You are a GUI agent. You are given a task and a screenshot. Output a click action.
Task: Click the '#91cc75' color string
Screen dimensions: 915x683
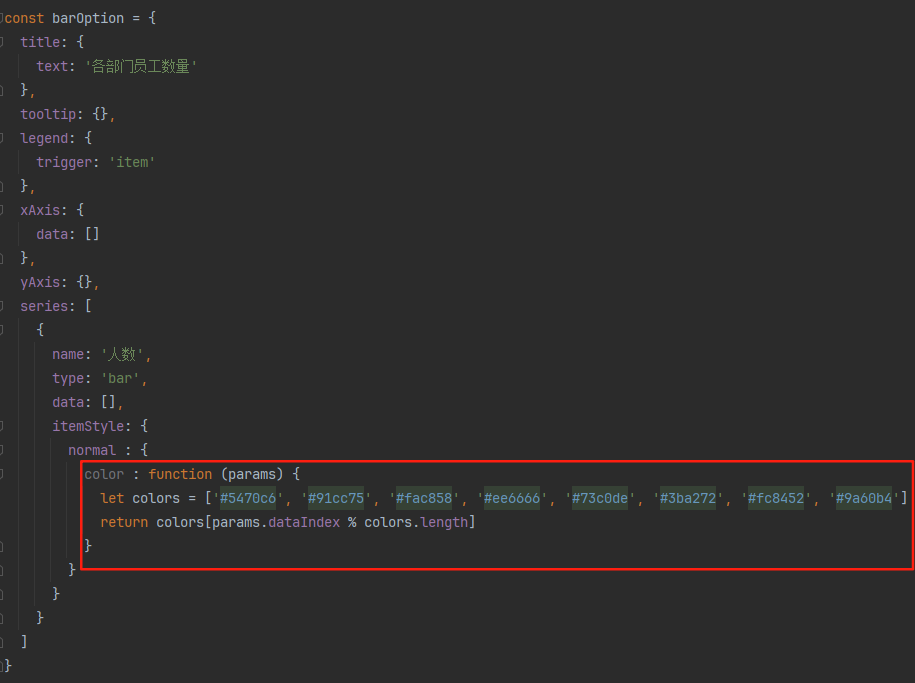[336, 498]
